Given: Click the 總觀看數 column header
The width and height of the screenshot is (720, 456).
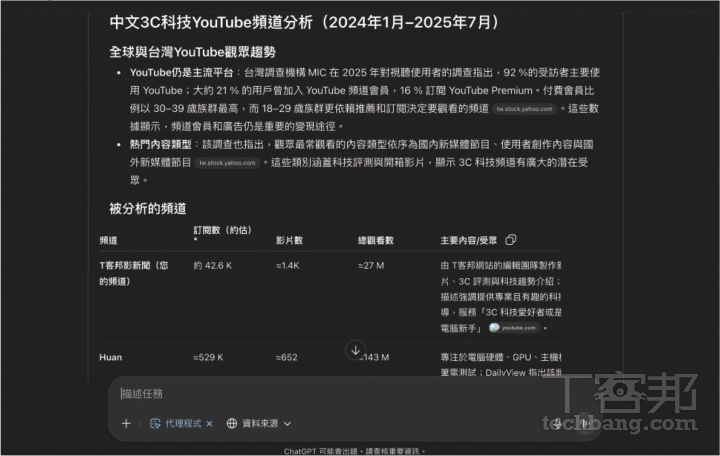Looking at the screenshot, I should coord(376,240).
